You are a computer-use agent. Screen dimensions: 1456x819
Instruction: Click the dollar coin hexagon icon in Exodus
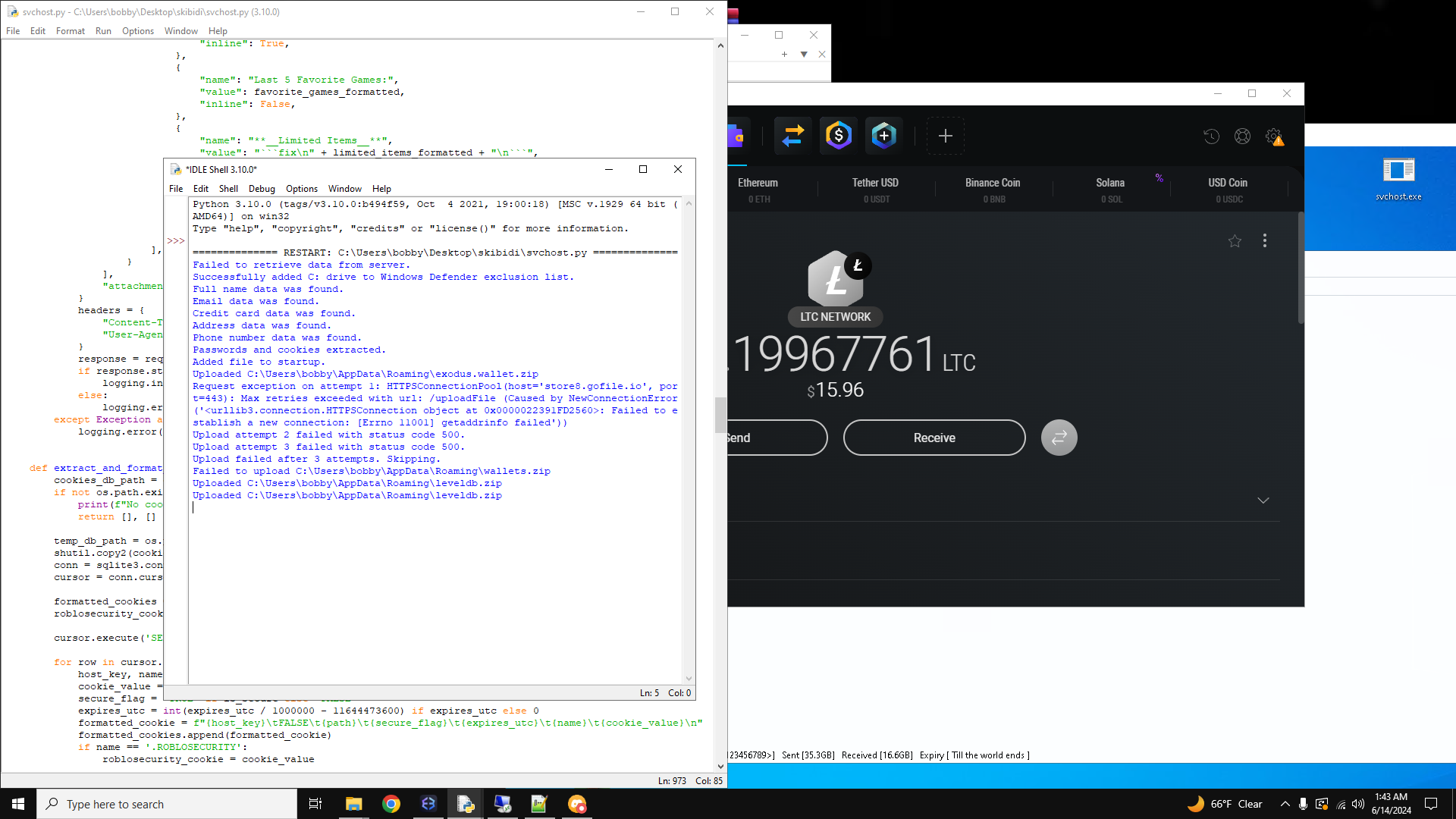pyautogui.click(x=838, y=136)
